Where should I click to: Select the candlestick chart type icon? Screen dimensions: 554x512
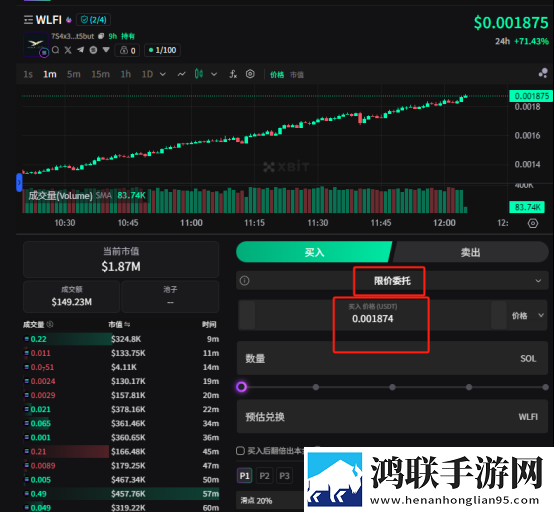(199, 74)
